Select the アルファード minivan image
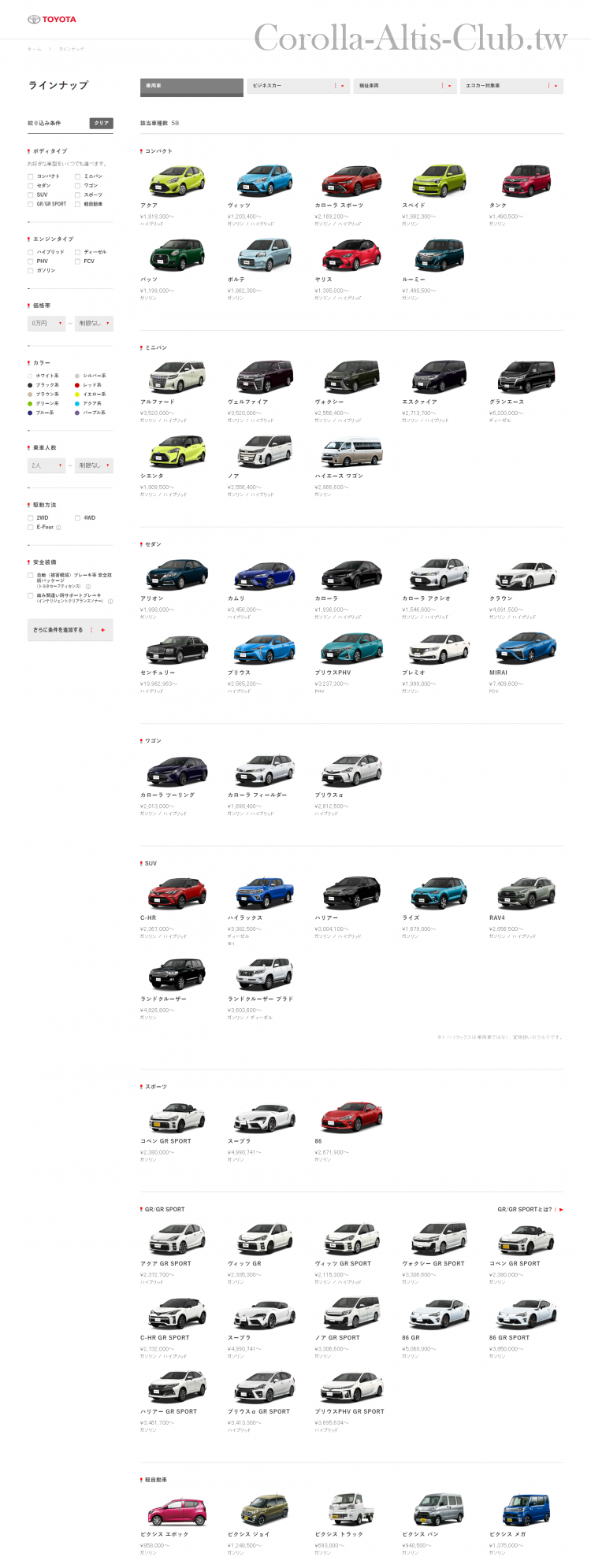 coord(177,377)
